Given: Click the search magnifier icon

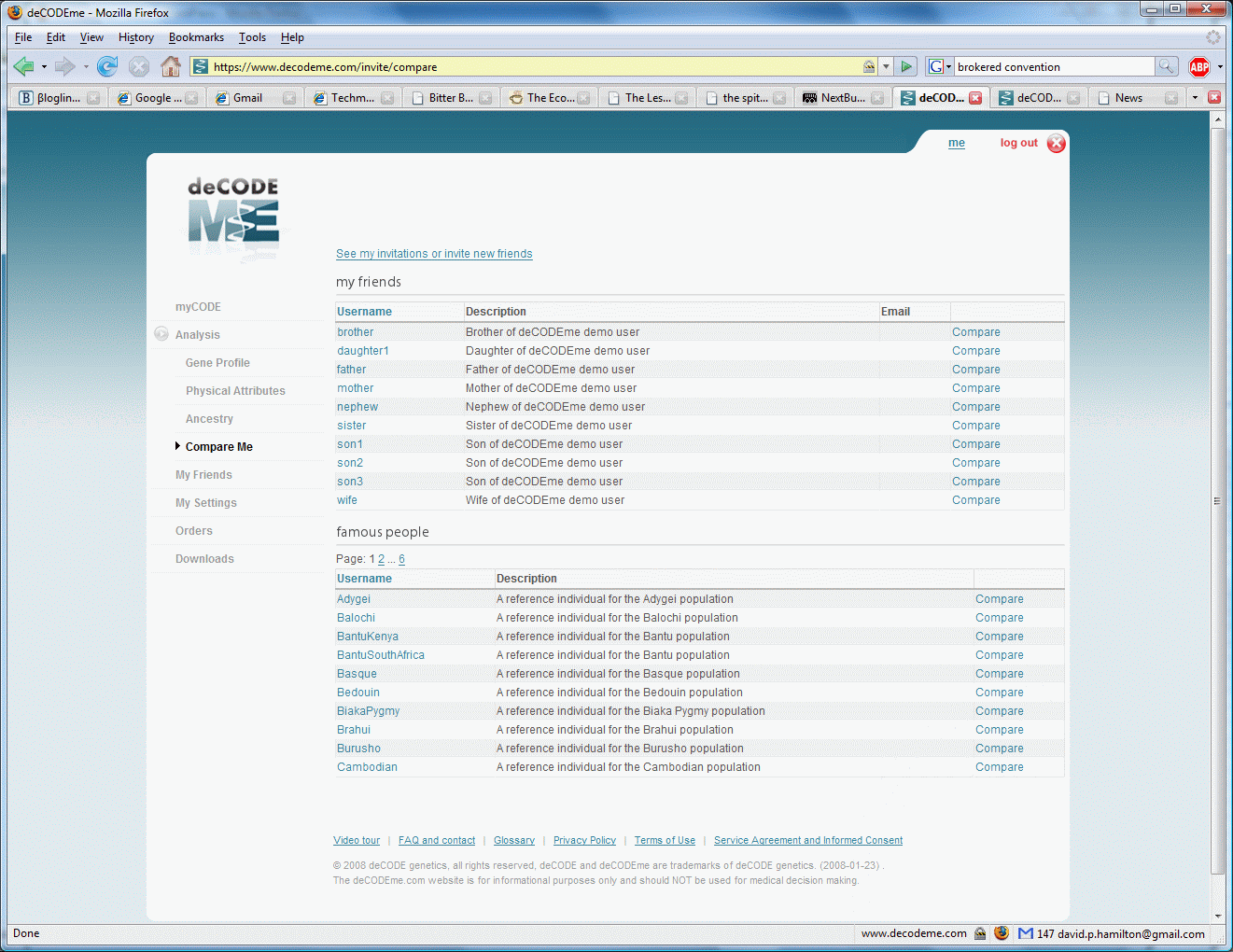Looking at the screenshot, I should click(1166, 66).
